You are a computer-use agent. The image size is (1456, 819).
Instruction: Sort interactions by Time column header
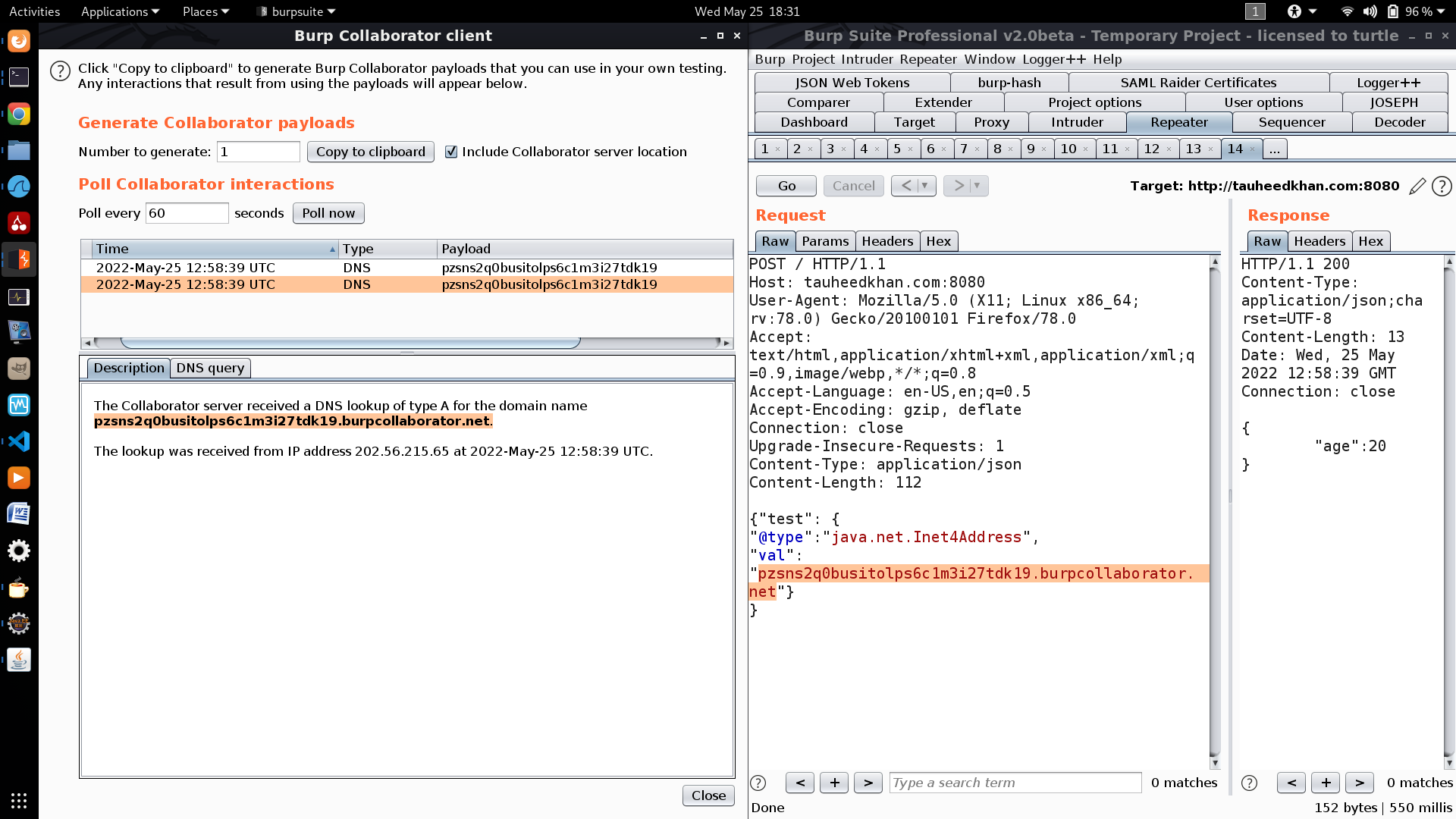pyautogui.click(x=215, y=249)
